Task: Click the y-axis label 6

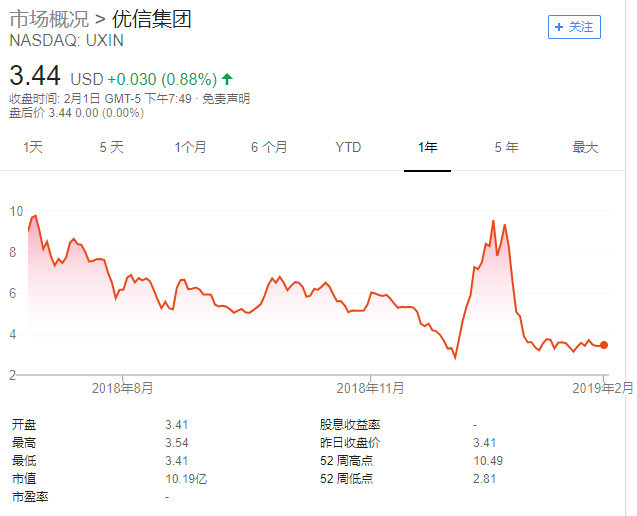Action: [x=13, y=293]
